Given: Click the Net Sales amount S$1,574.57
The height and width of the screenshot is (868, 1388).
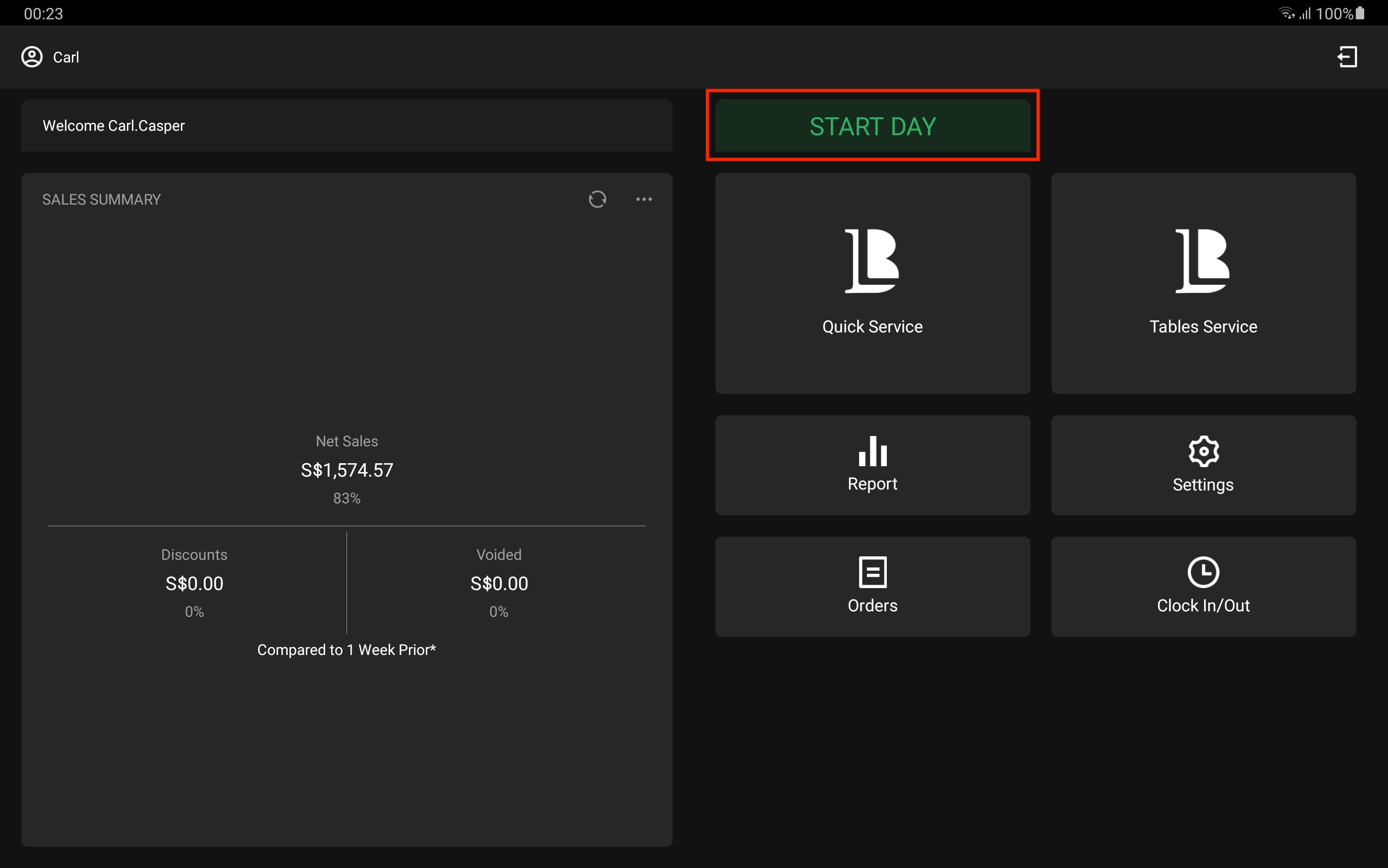Looking at the screenshot, I should pos(347,470).
